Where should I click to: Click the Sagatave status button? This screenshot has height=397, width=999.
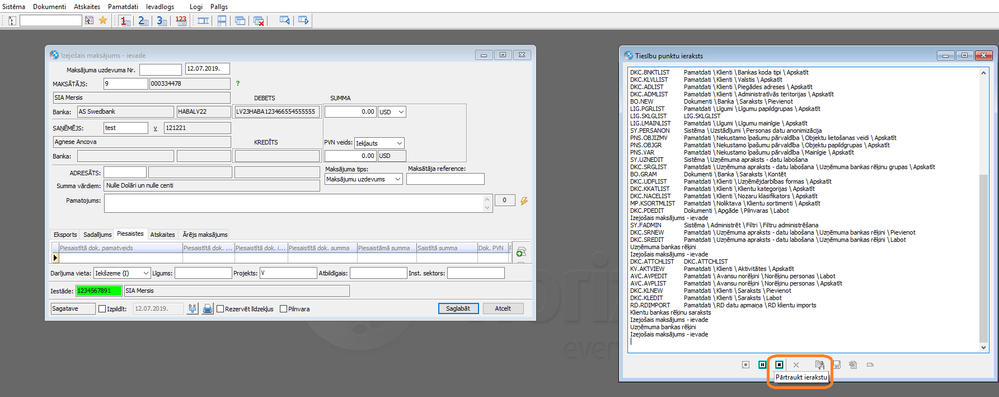tap(73, 309)
